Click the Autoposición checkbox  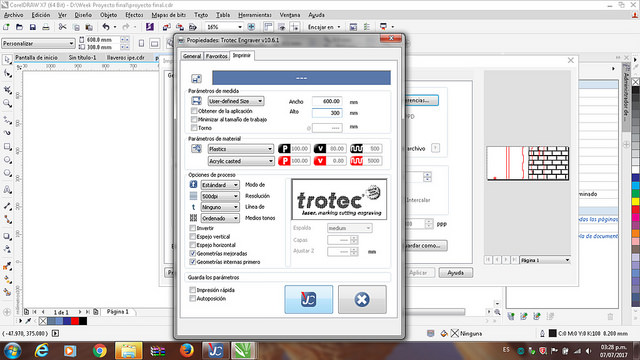[x=193, y=299]
